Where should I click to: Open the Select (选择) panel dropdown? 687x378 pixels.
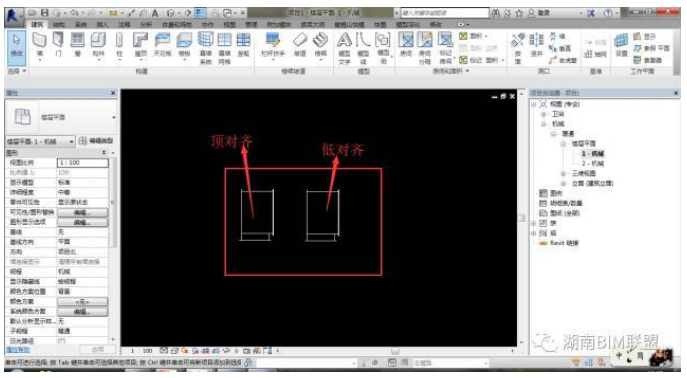coord(17,71)
